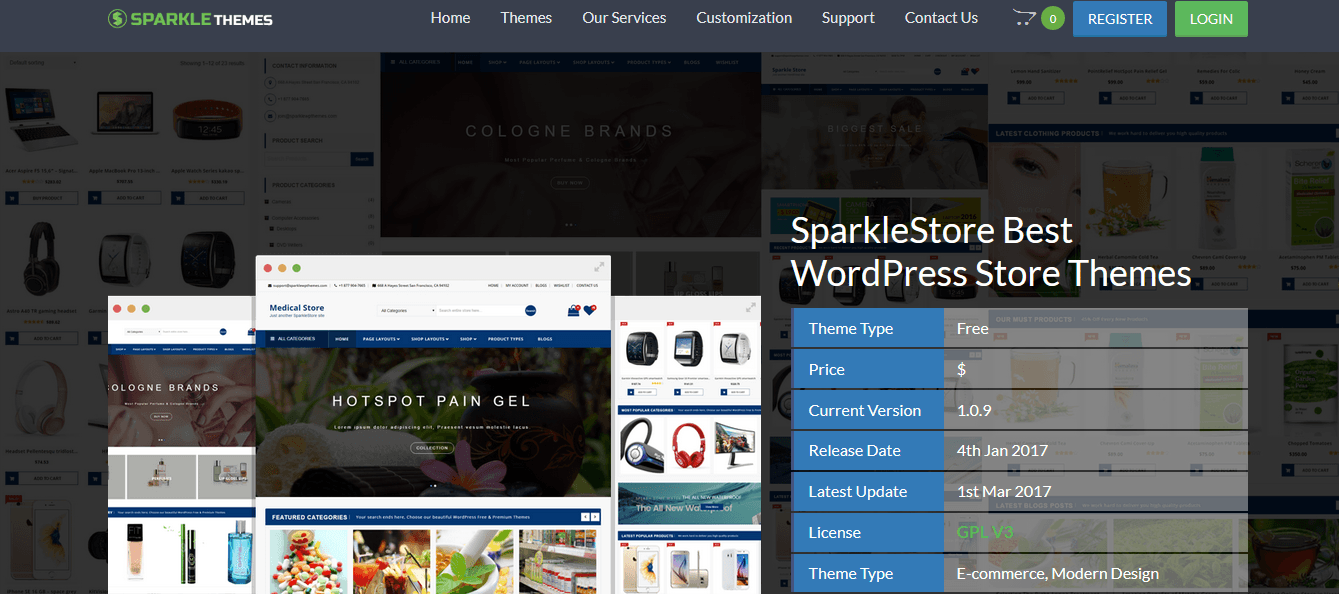The height and width of the screenshot is (594, 1339).
Task: Click the Price row label
Action: tap(827, 369)
